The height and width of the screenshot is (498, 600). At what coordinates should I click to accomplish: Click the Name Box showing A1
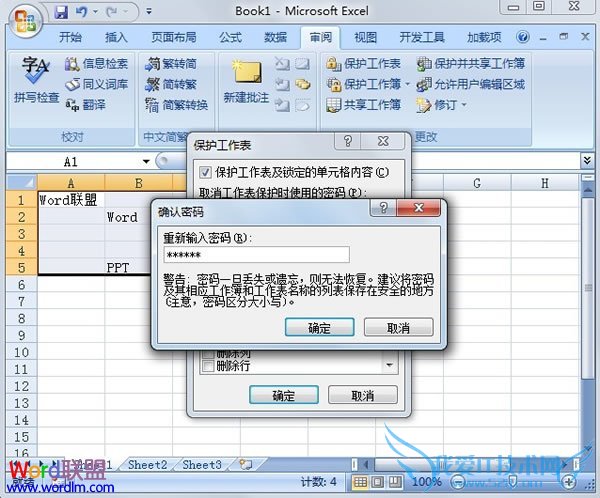pyautogui.click(x=71, y=162)
